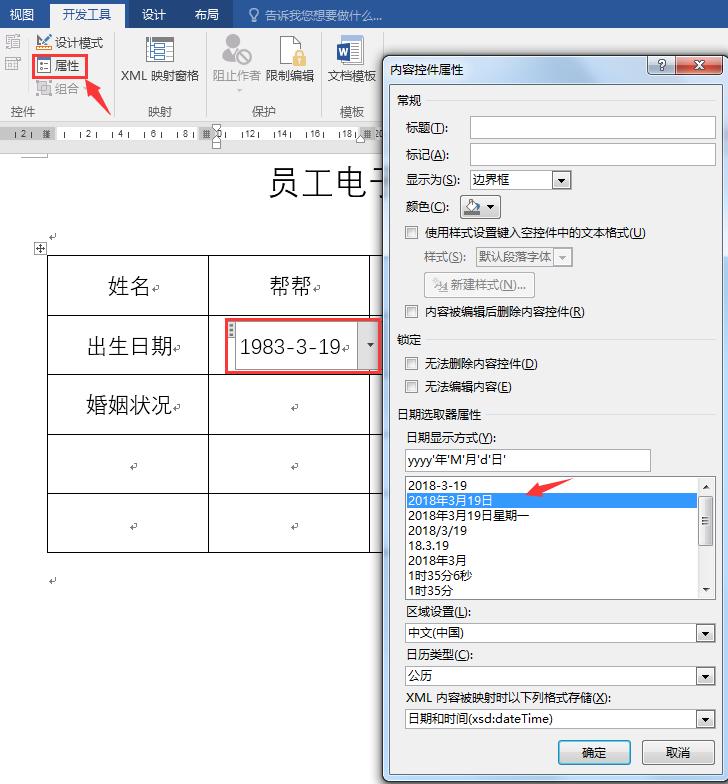728x784 pixels.
Task: Select date format 18.3.19
Action: pos(552,546)
